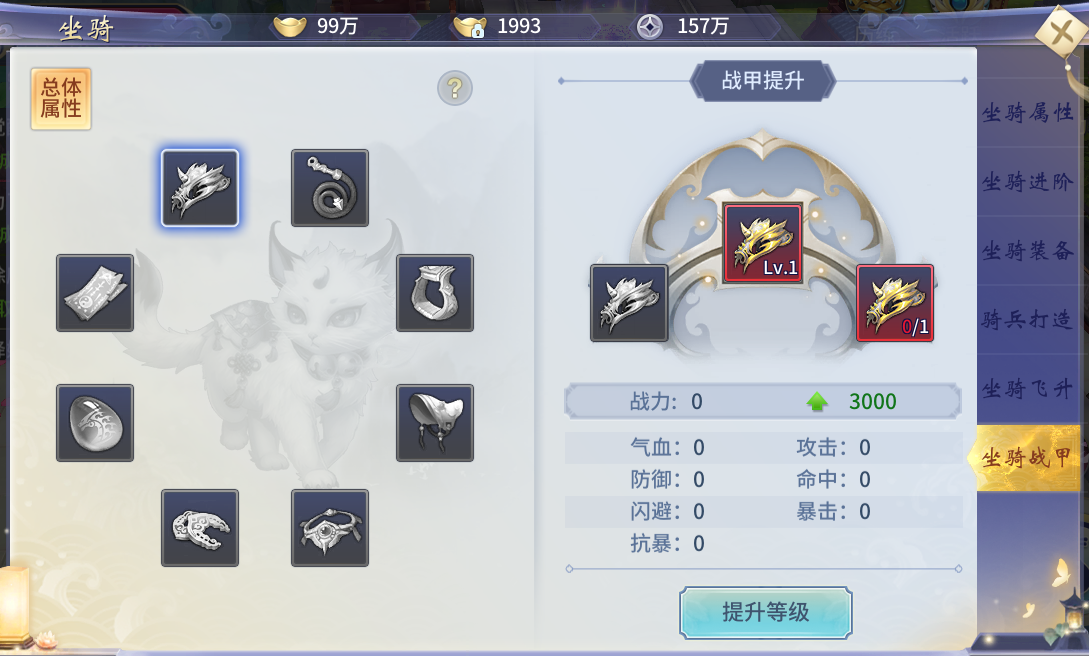Click the golden Lv.1 helmet icon
1089x656 pixels.
tap(763, 243)
